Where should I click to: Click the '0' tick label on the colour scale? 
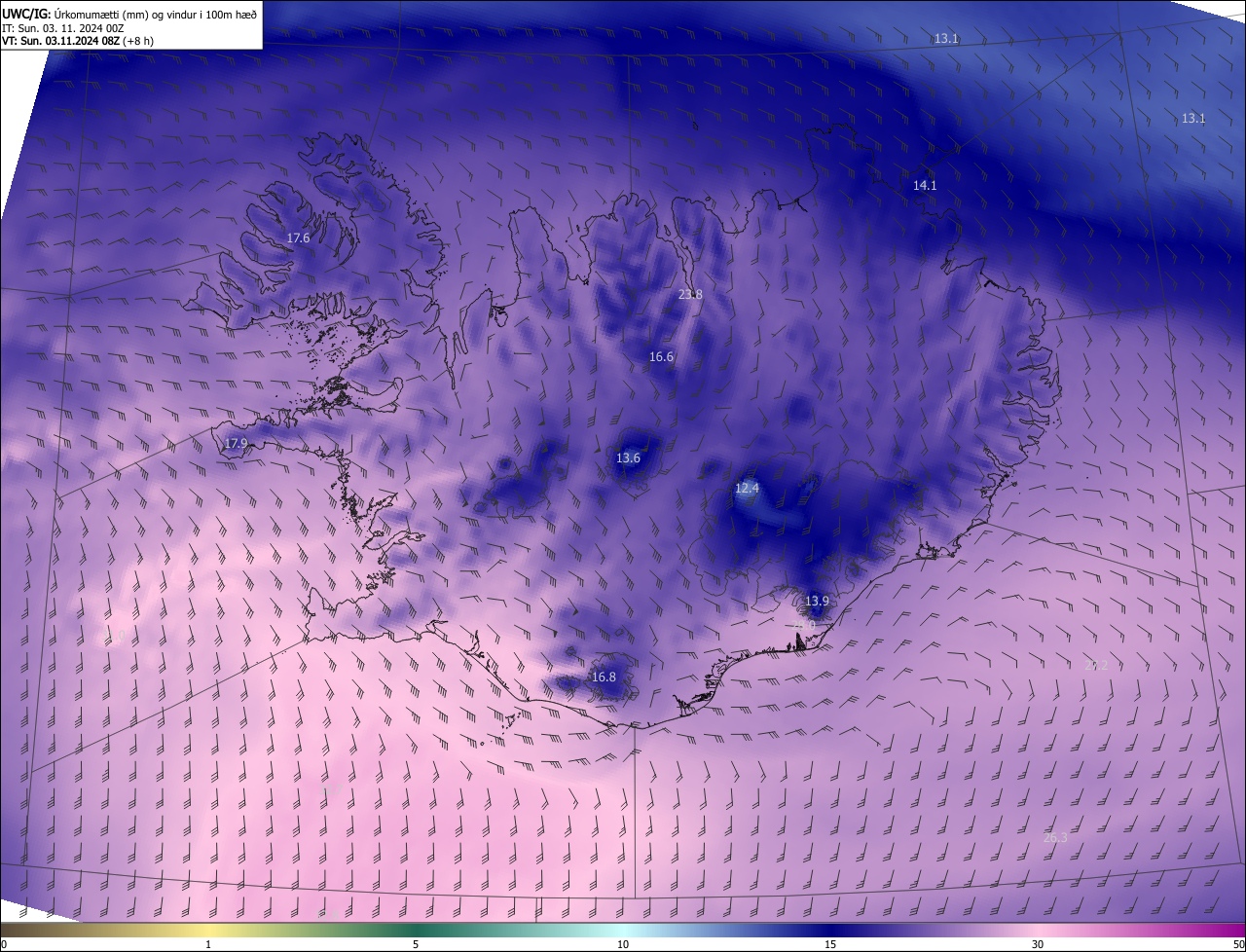pyautogui.click(x=4, y=944)
